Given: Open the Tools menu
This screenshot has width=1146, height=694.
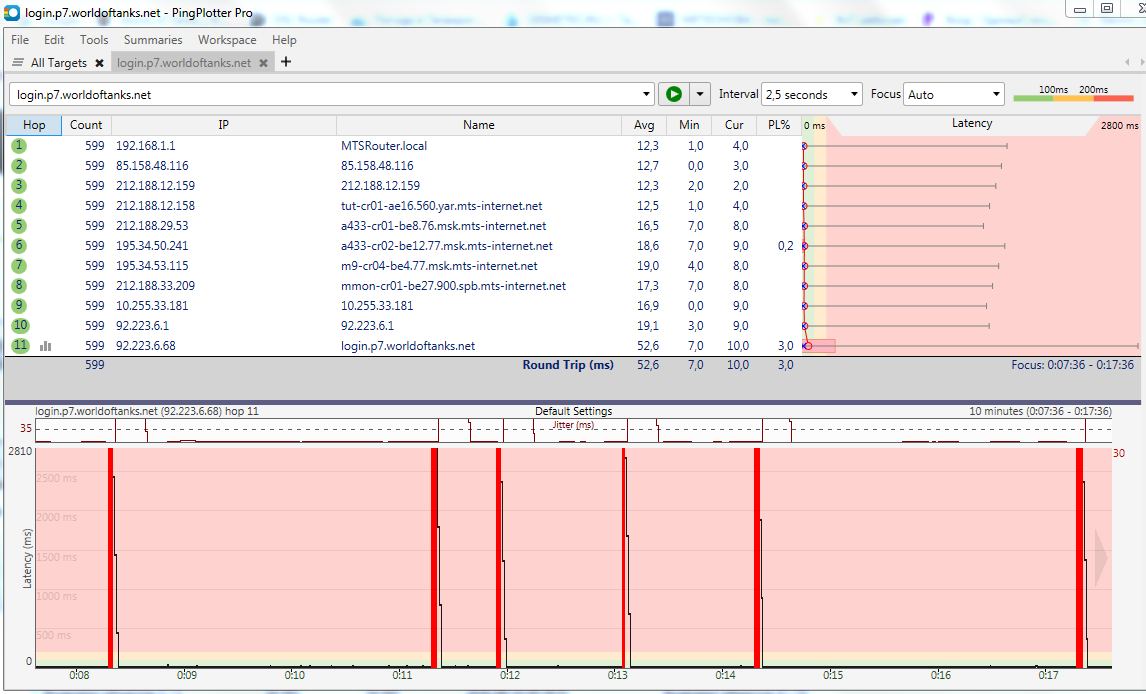Looking at the screenshot, I should tap(94, 40).
